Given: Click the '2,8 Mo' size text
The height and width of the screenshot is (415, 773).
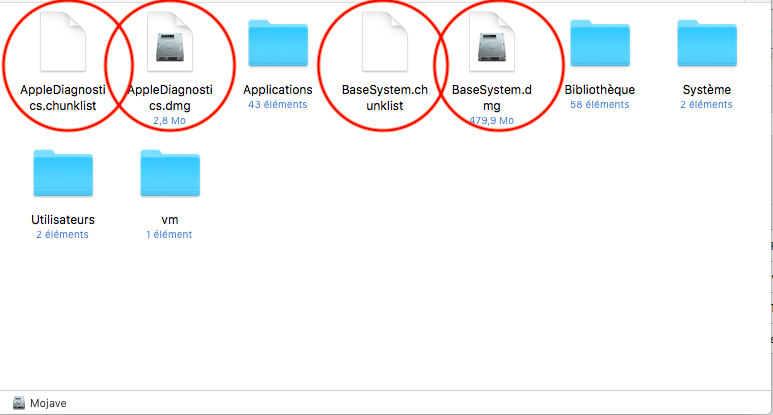Looking at the screenshot, I should [170, 120].
